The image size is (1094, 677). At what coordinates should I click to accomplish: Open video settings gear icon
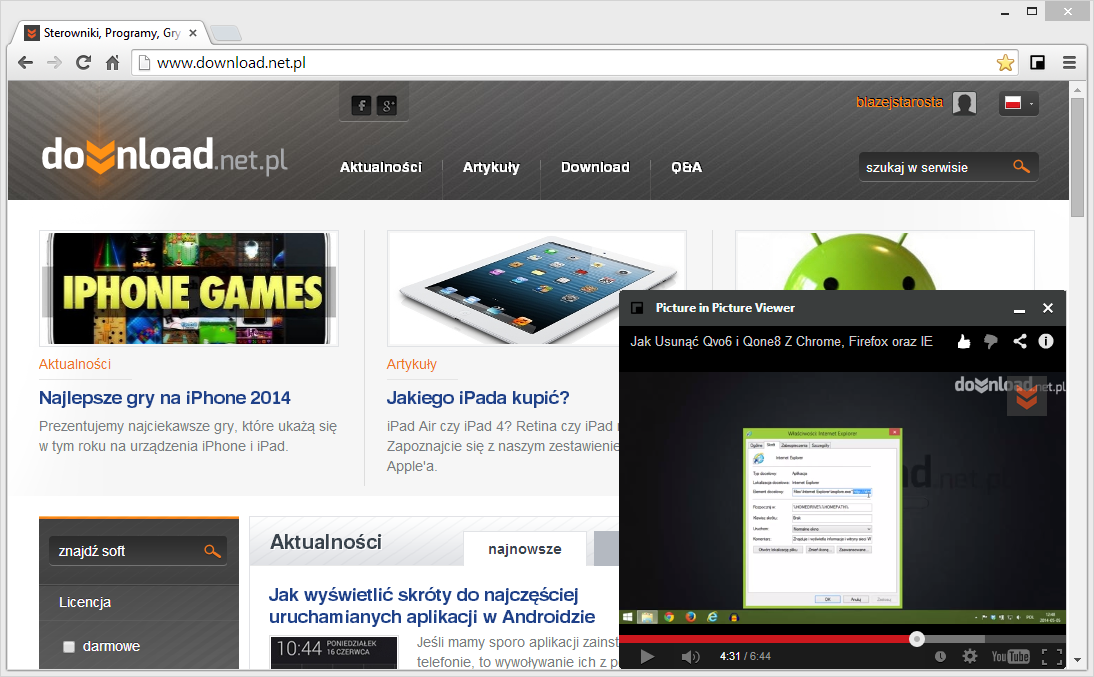pyautogui.click(x=970, y=656)
